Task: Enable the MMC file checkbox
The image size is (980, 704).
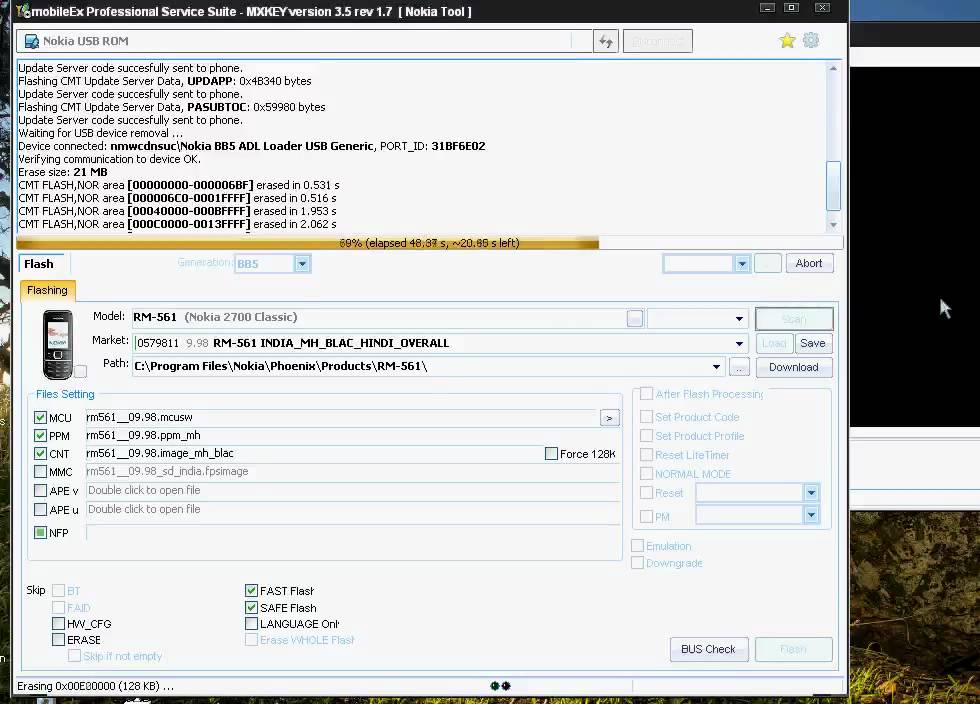Action: (41, 471)
